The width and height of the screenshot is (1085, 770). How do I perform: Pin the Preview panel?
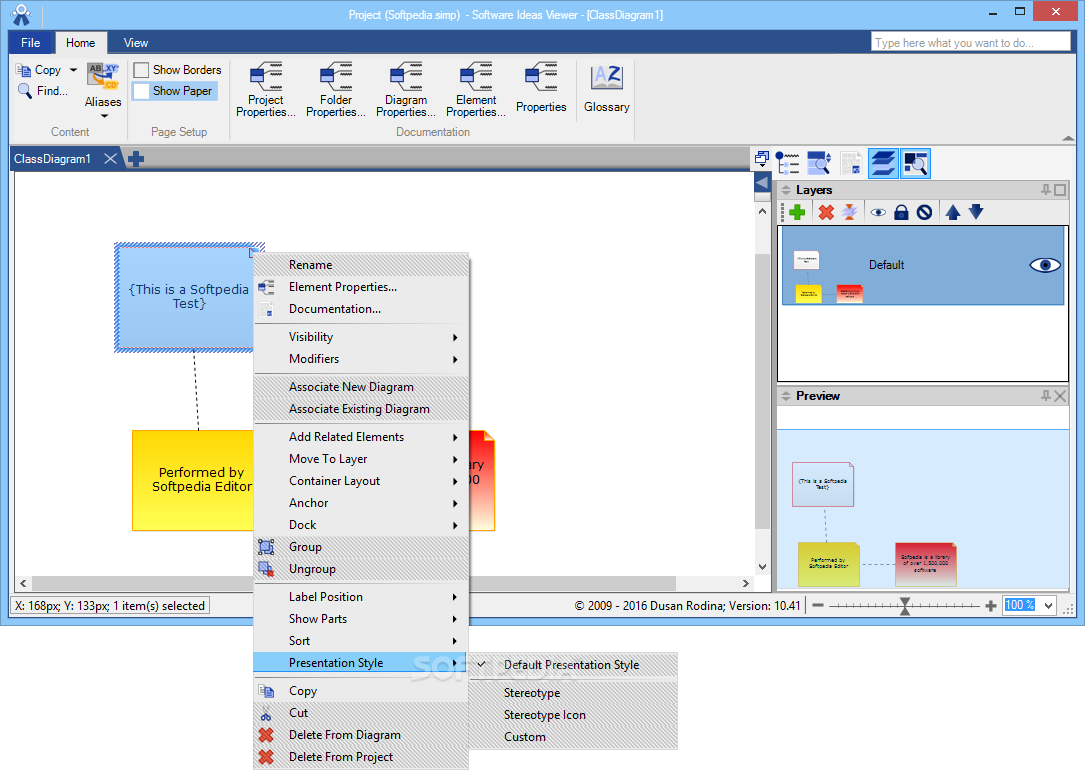1046,396
